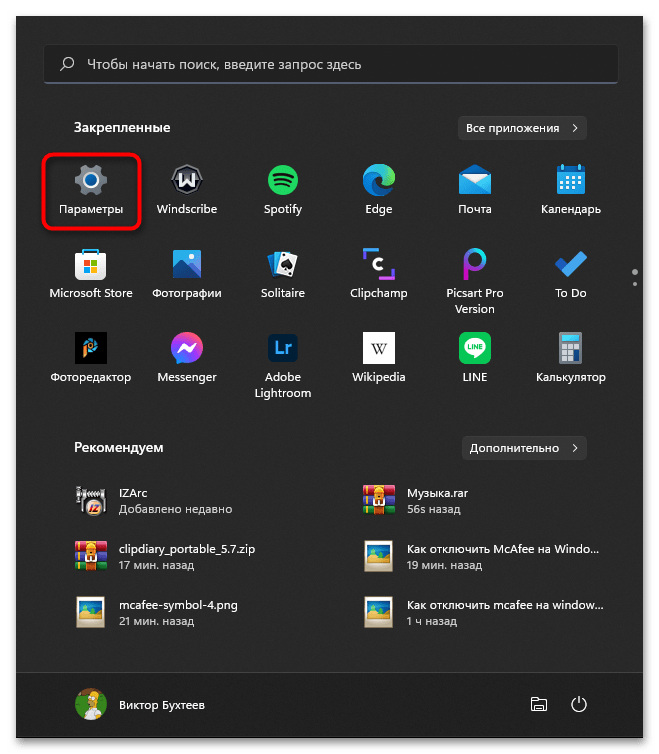Launch the Фоторедактор app
659x754 pixels.
[91, 359]
